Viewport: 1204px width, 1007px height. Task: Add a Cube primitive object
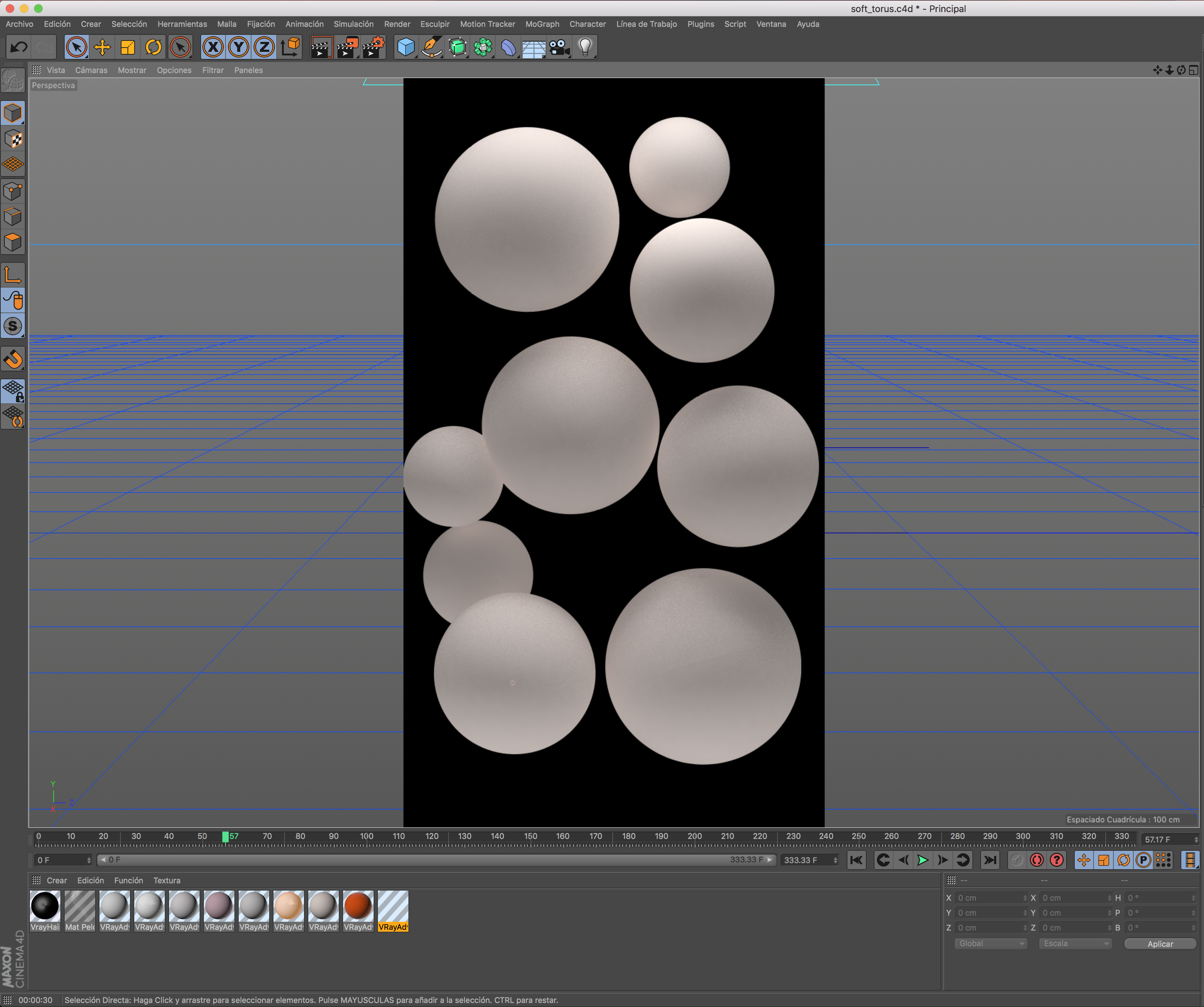click(406, 48)
